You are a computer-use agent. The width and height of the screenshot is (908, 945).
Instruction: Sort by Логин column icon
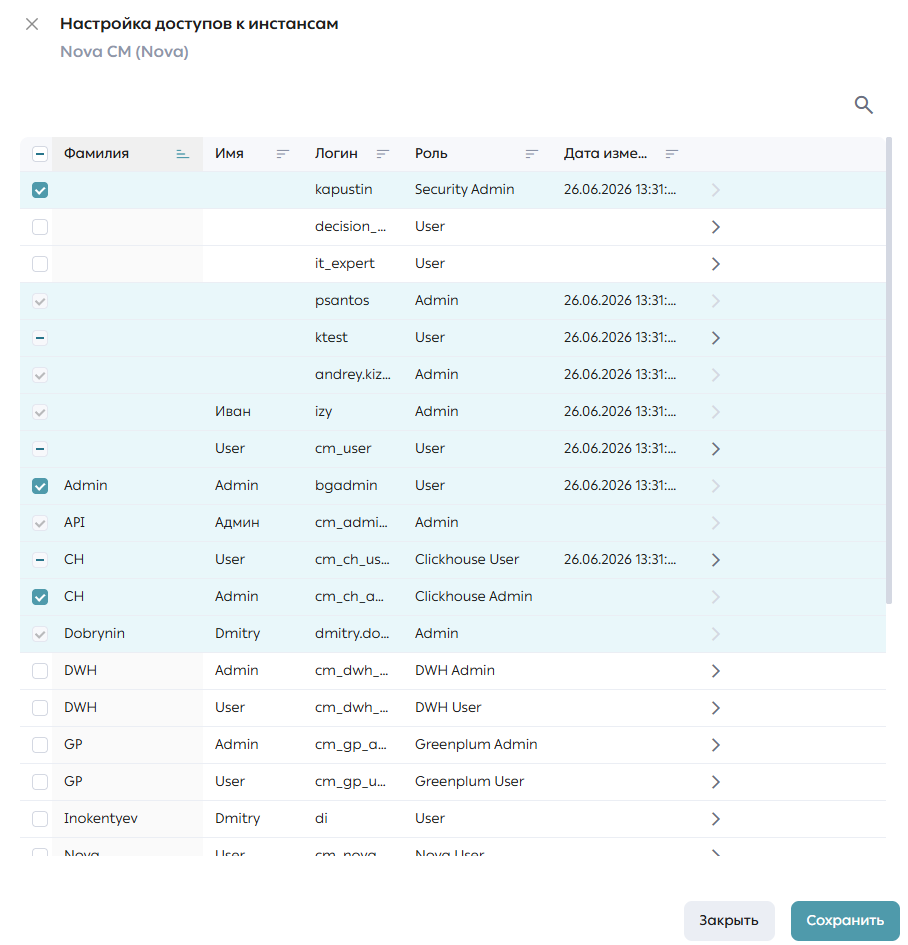(x=383, y=154)
